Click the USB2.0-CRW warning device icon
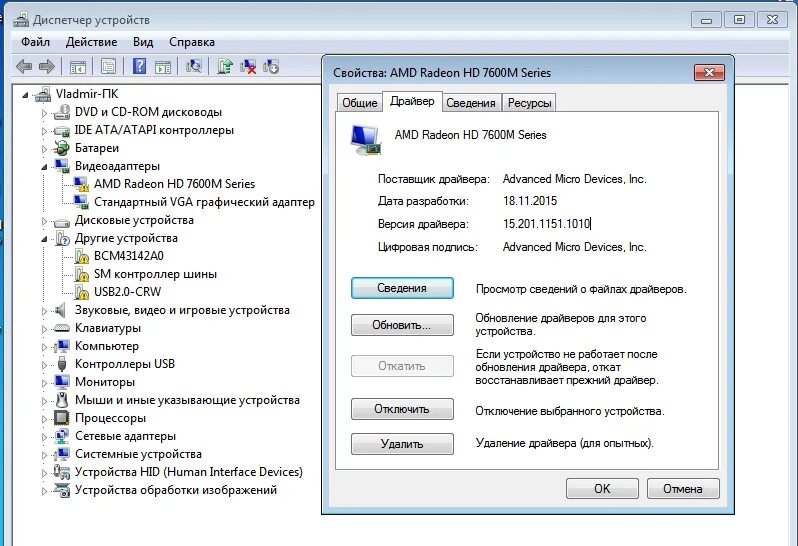This screenshot has width=798, height=546. click(x=81, y=292)
